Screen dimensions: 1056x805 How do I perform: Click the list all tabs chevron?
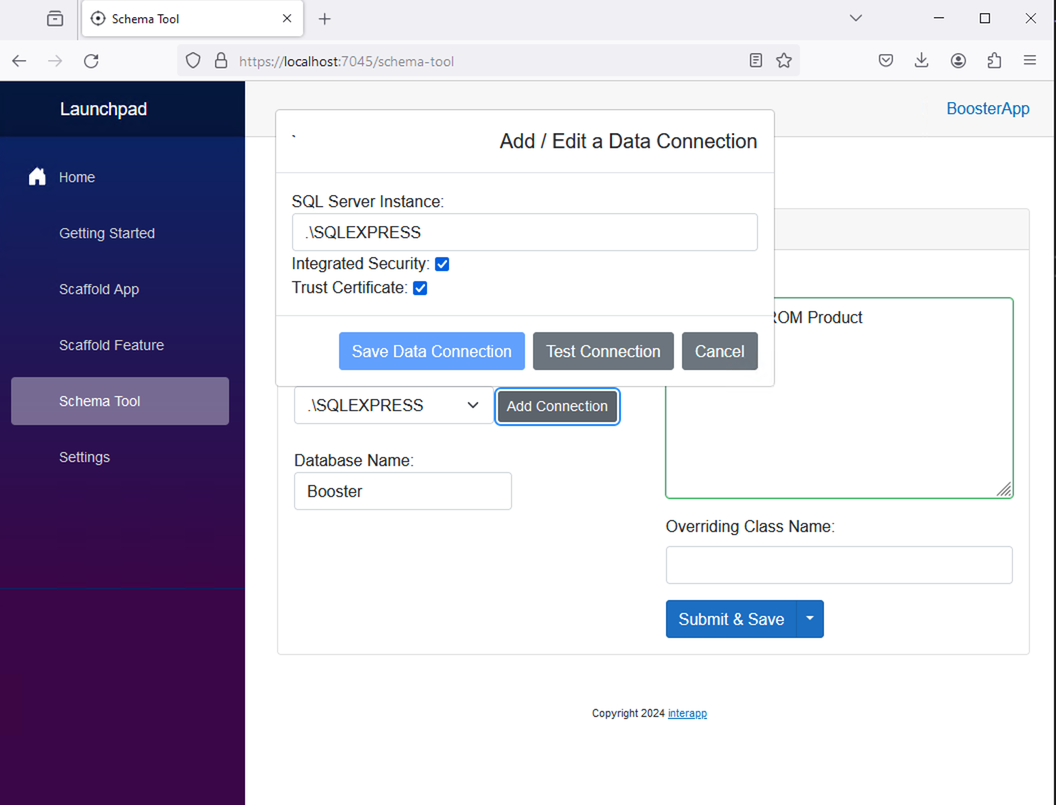tap(856, 18)
